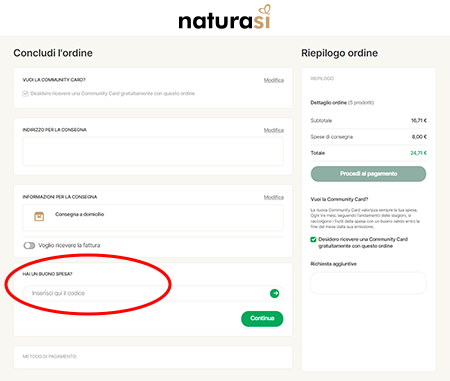Viewport: 450px width, 381px height.
Task: Click the 'Hai un buono spesa?' heading
Action: pos(47,274)
